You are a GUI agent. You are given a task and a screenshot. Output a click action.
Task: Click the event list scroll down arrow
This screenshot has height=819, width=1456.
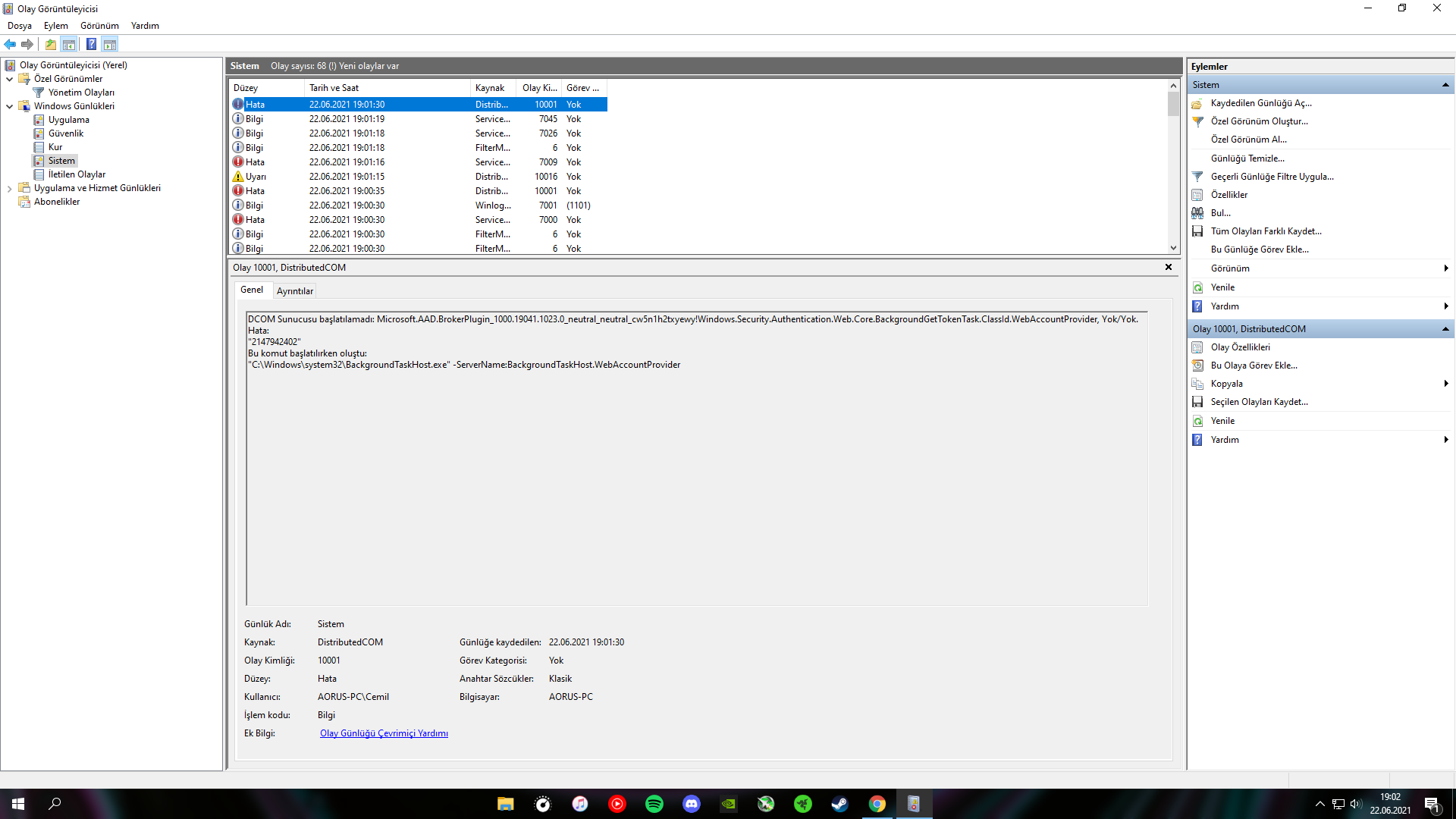(x=1173, y=248)
